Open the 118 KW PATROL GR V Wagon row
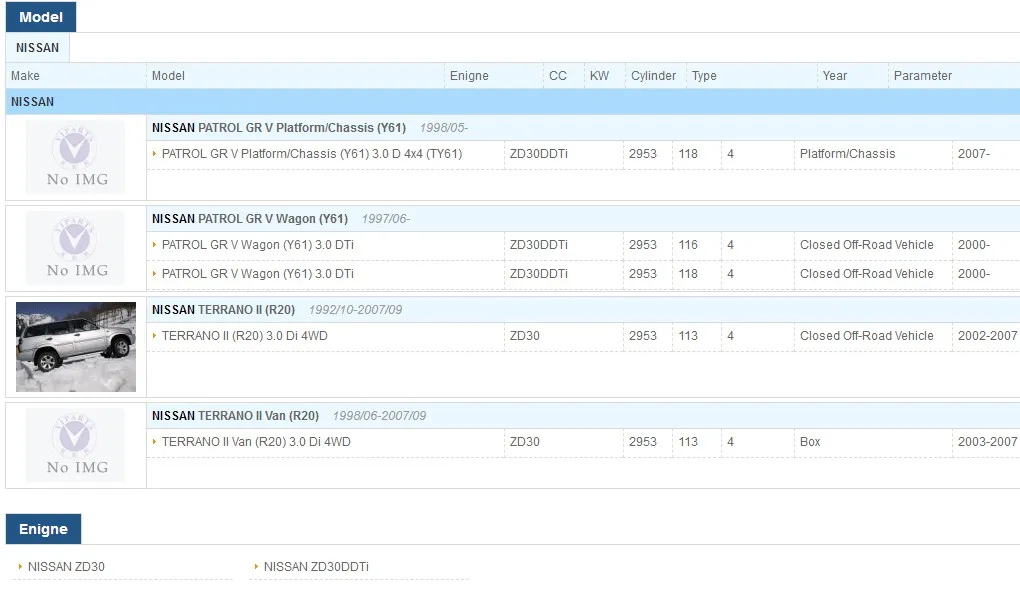The height and width of the screenshot is (589, 1020). 258,274
